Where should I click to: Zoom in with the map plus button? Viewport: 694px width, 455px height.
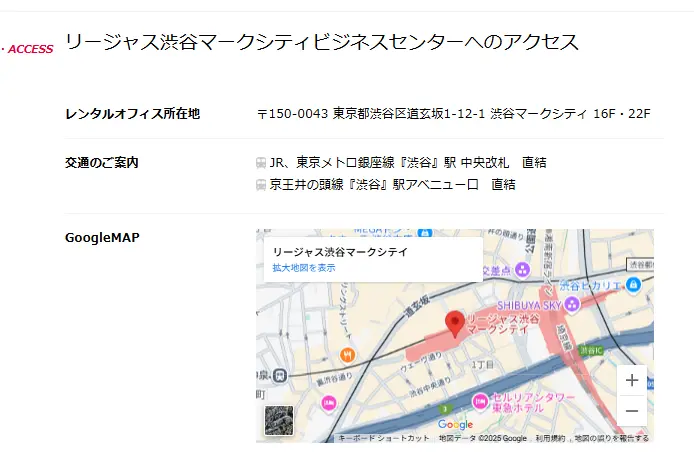pyautogui.click(x=632, y=380)
